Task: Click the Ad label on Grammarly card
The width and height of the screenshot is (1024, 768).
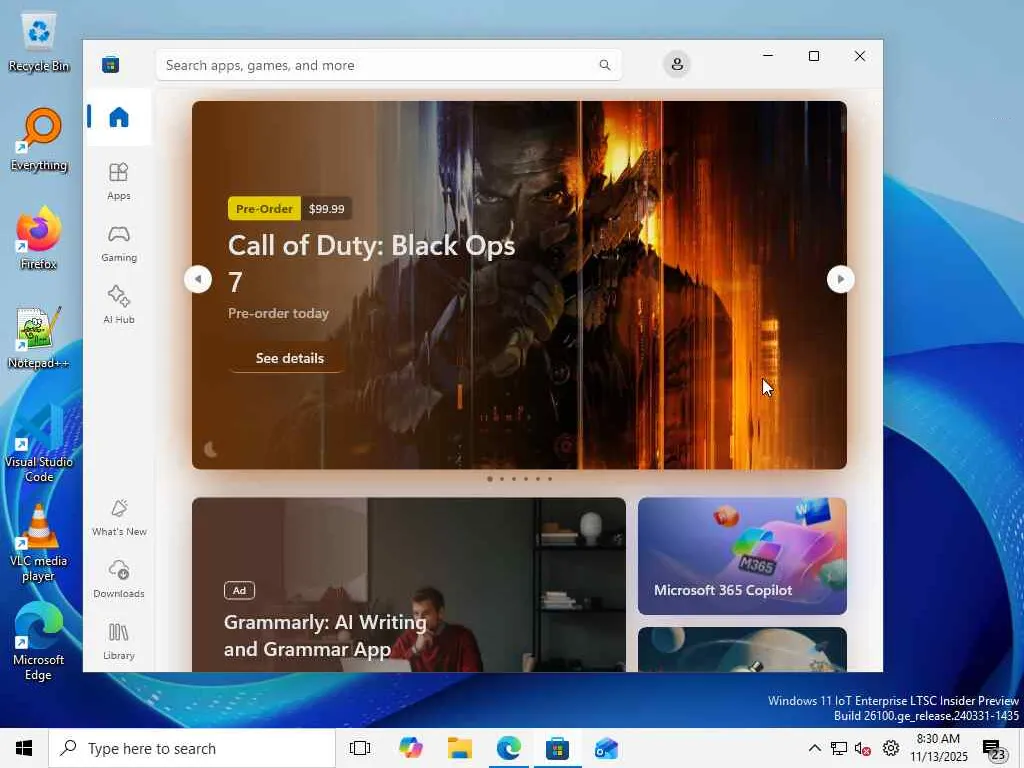Action: coord(239,590)
